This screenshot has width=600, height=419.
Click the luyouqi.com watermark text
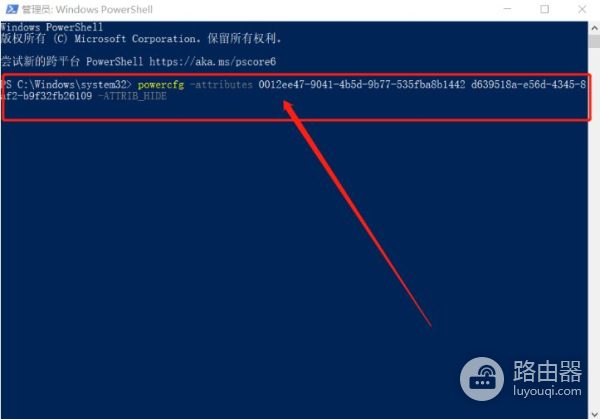click(547, 391)
